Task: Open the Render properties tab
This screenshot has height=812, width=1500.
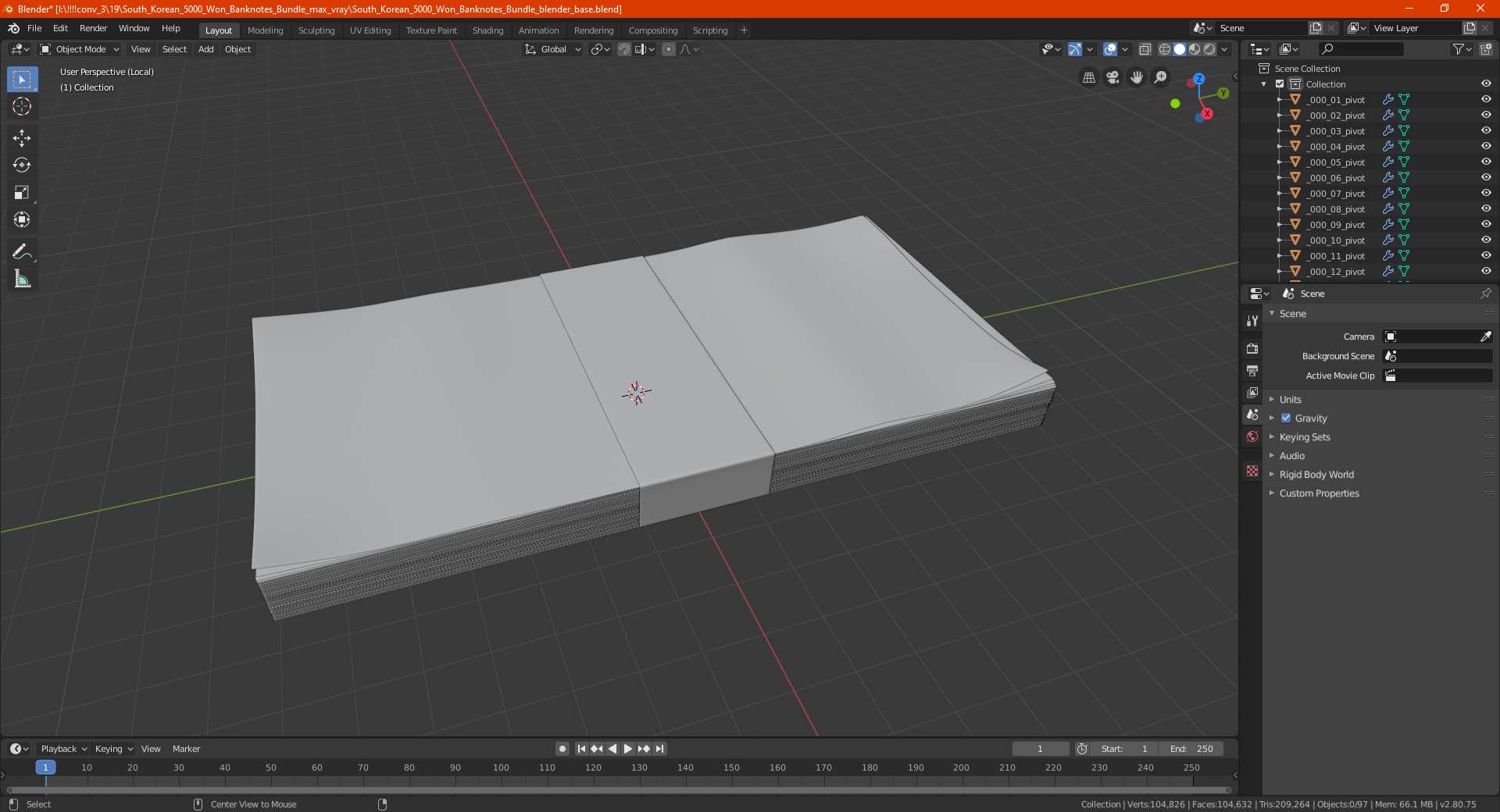Action: click(x=1252, y=348)
